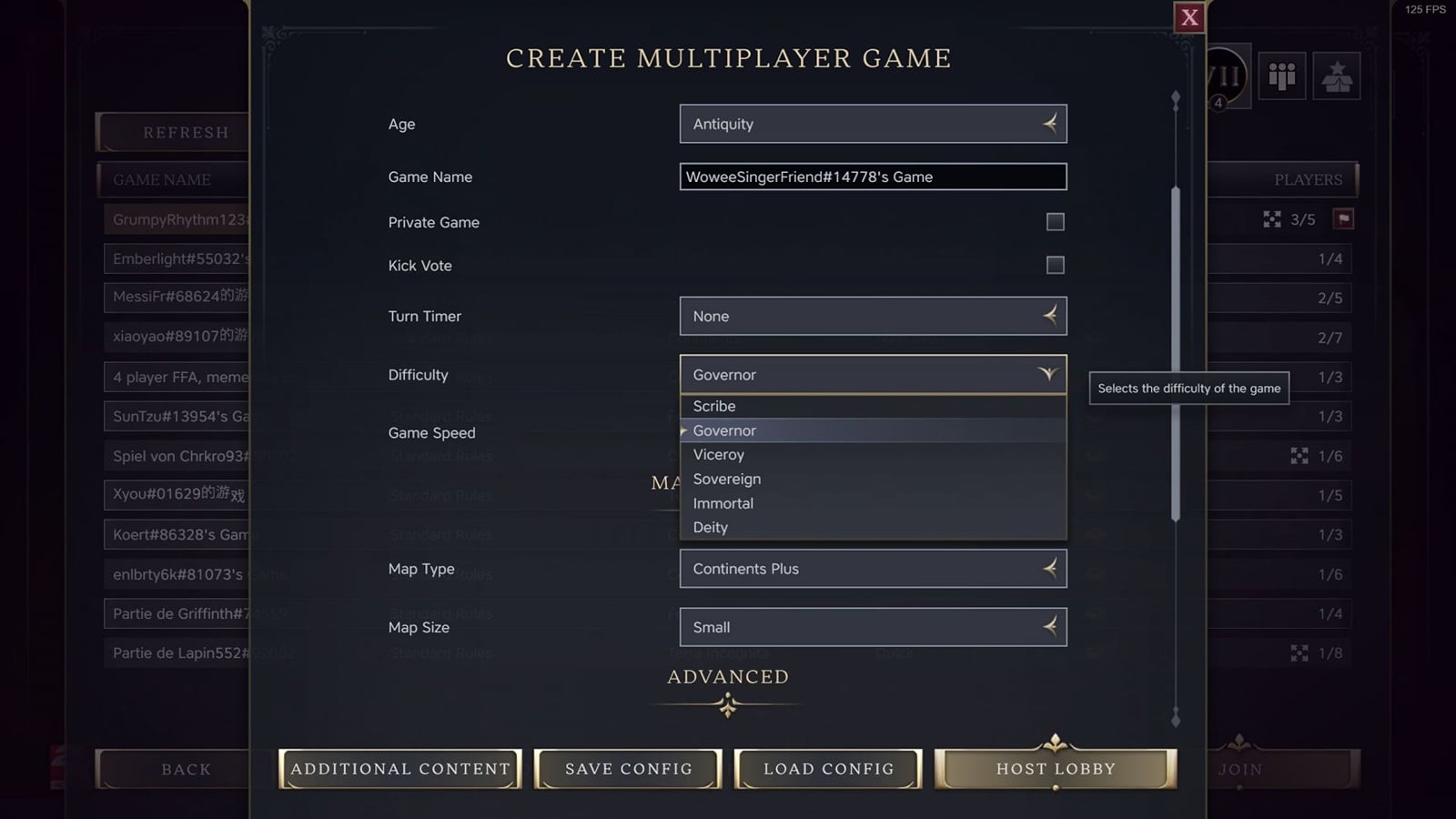Image resolution: width=1456 pixels, height=819 pixels.
Task: Sort by Players column header
Action: [x=1282, y=179]
